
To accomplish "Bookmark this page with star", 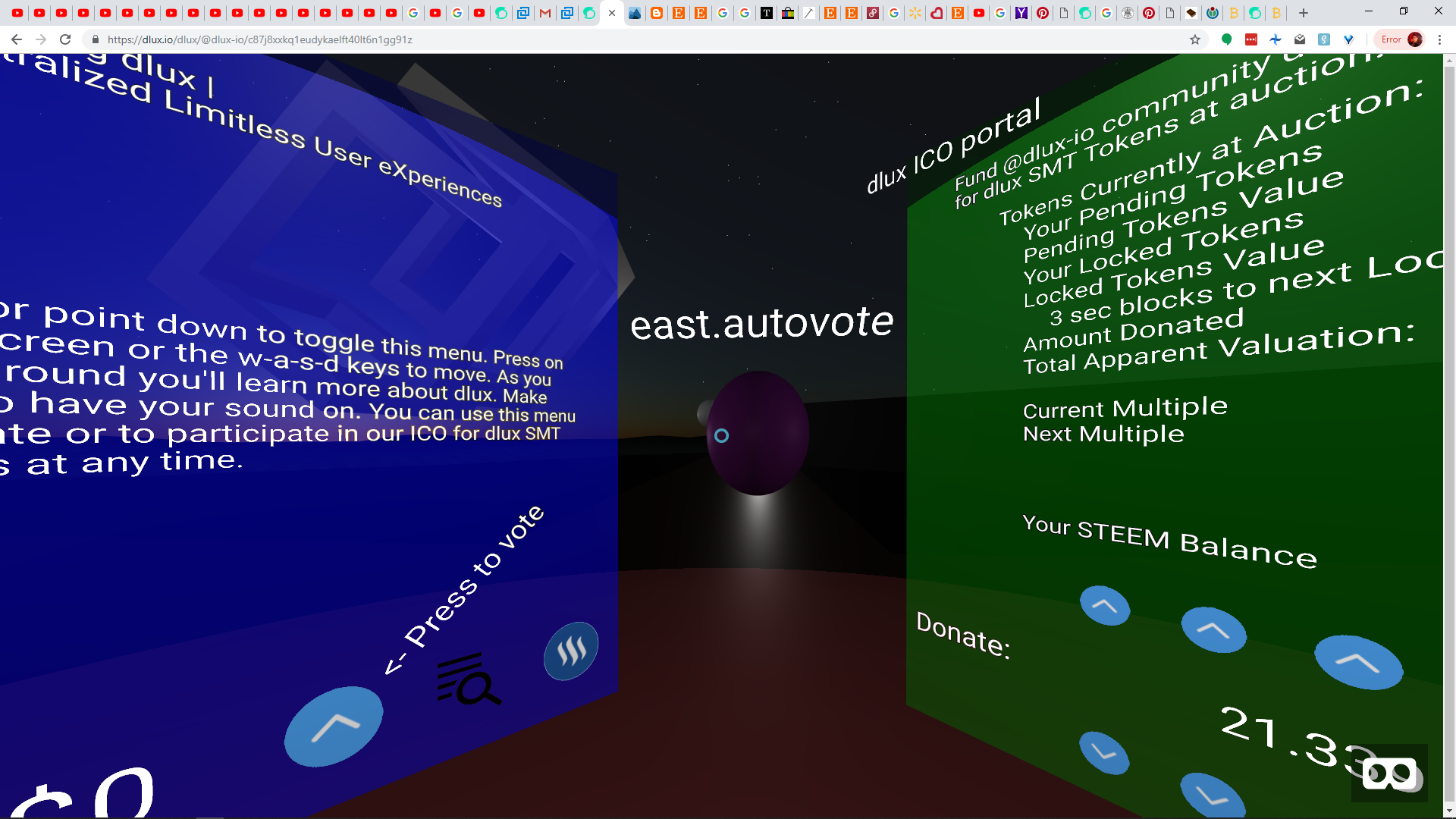I will pyautogui.click(x=1195, y=39).
